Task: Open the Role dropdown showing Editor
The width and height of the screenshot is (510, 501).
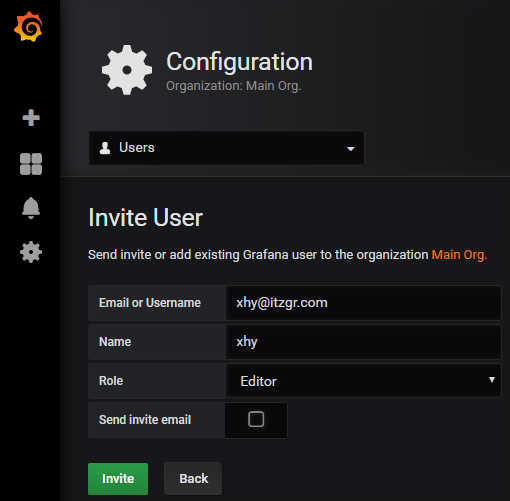Action: (x=363, y=381)
